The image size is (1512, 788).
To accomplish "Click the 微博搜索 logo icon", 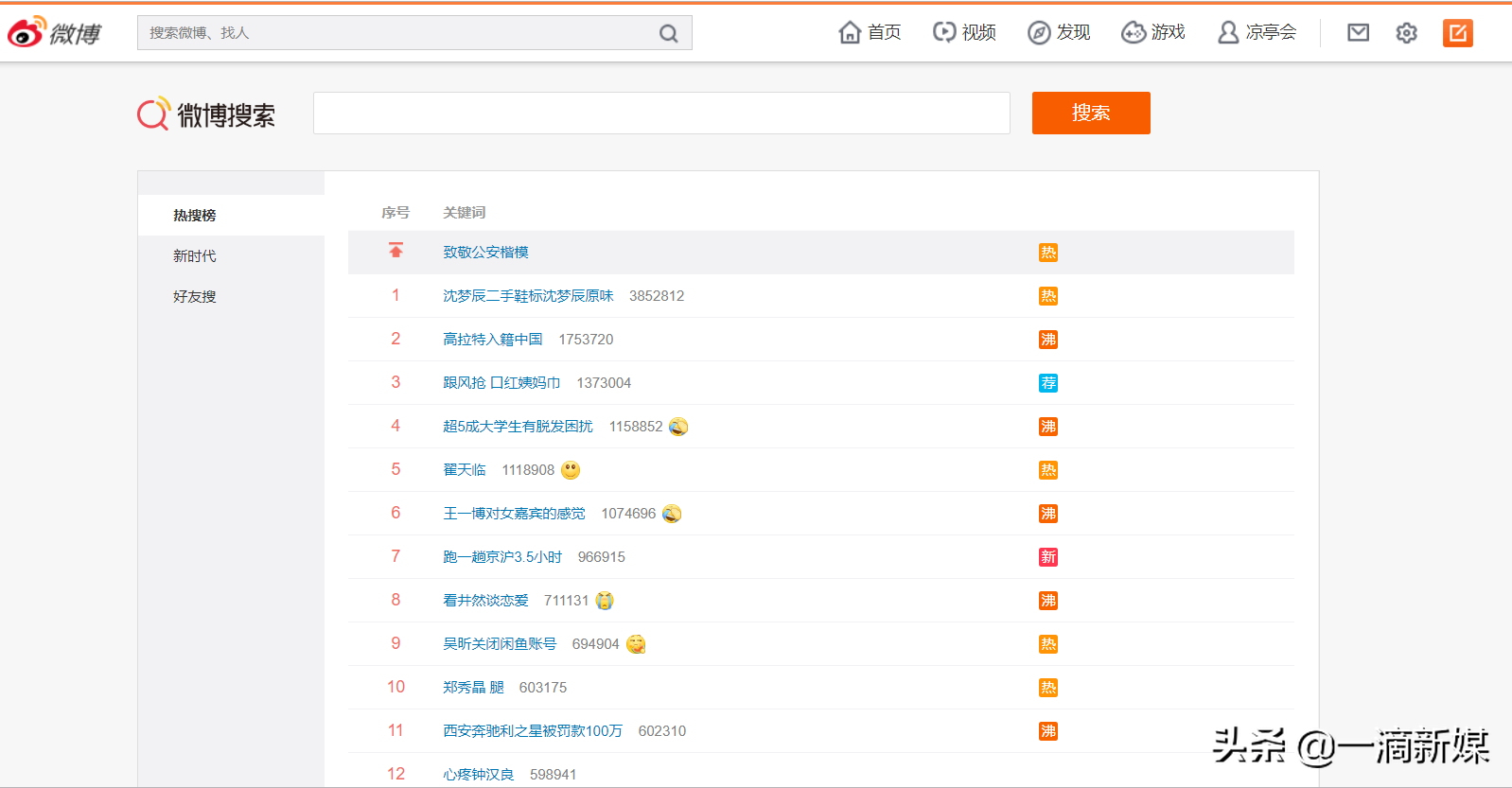I will tap(154, 114).
